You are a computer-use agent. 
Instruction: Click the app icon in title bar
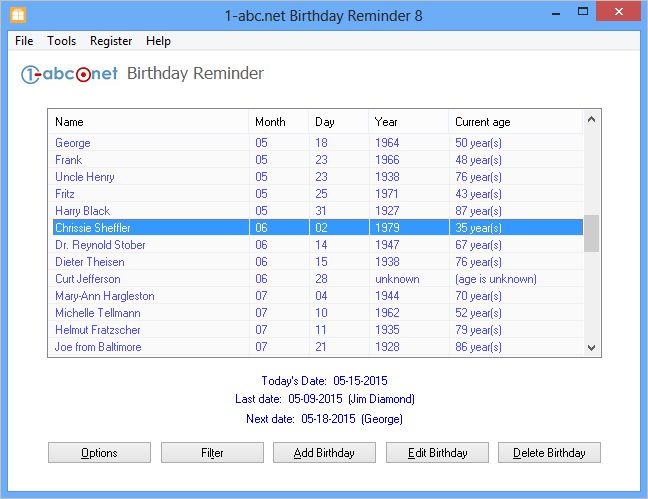17,15
